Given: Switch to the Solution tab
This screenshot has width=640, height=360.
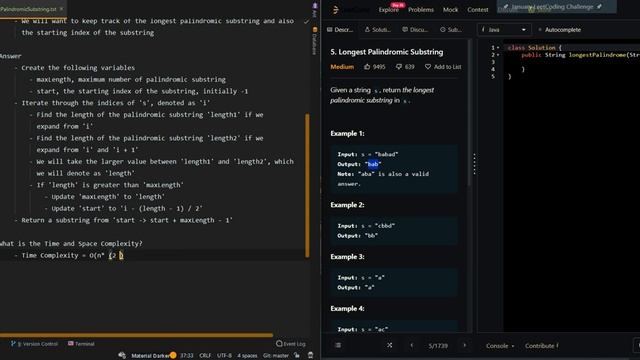Looking at the screenshot, I should click(x=378, y=30).
